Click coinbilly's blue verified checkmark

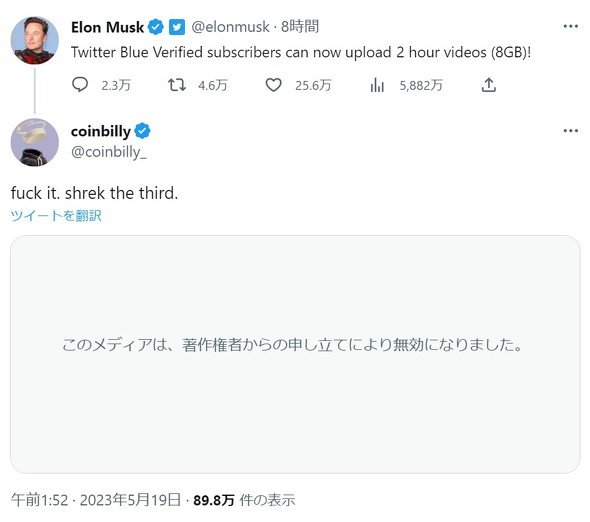click(x=142, y=131)
